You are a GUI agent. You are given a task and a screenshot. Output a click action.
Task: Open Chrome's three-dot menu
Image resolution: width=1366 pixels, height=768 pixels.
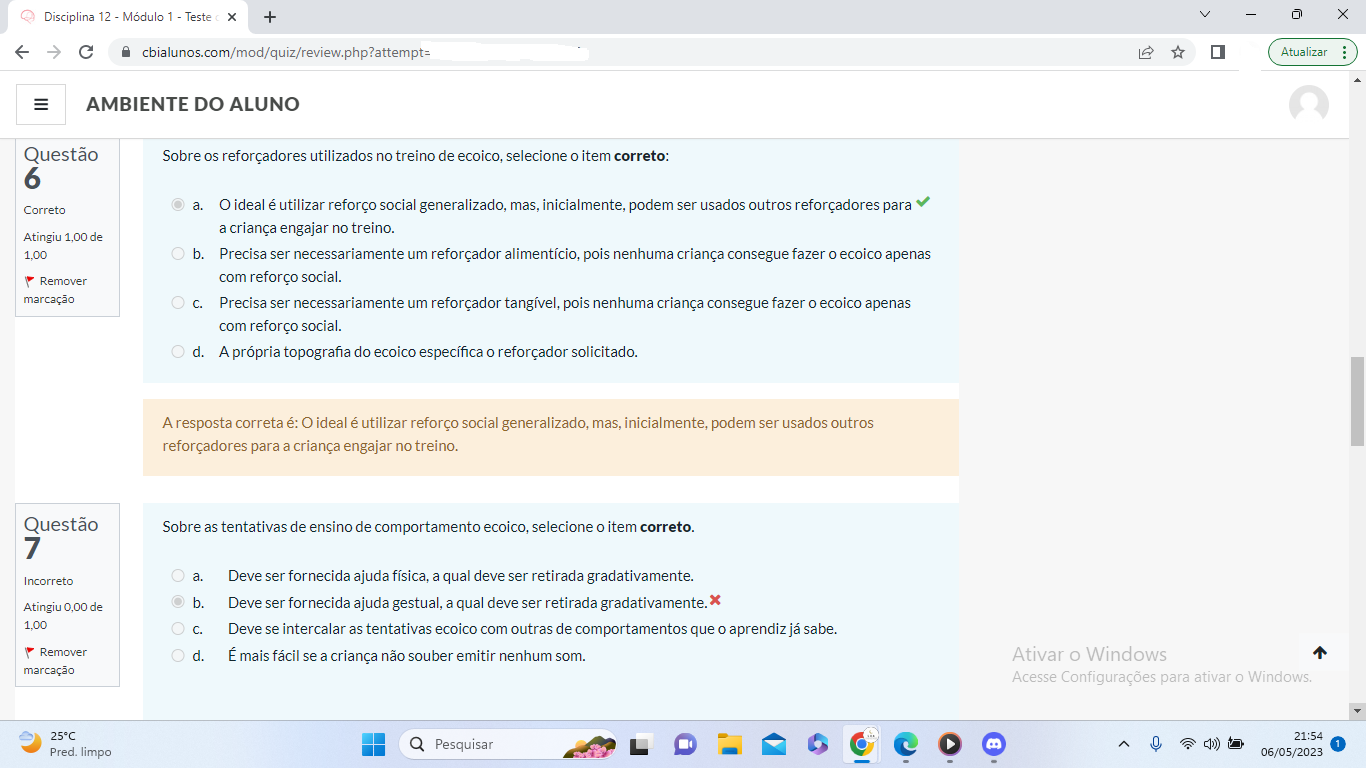tap(1345, 52)
